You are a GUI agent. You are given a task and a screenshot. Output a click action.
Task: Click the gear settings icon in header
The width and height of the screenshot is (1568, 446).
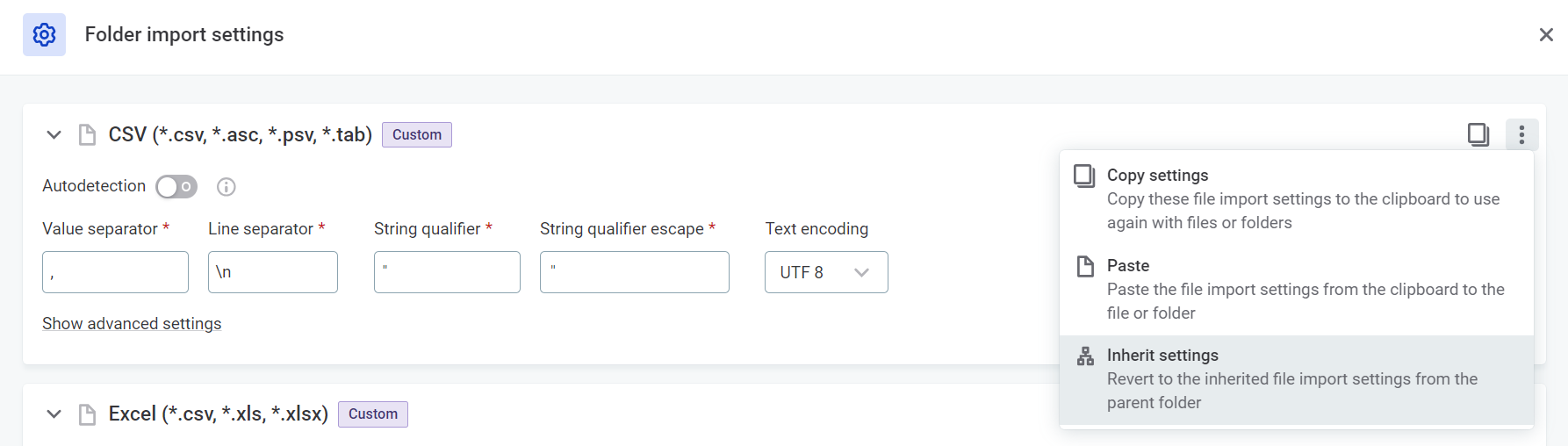point(44,35)
